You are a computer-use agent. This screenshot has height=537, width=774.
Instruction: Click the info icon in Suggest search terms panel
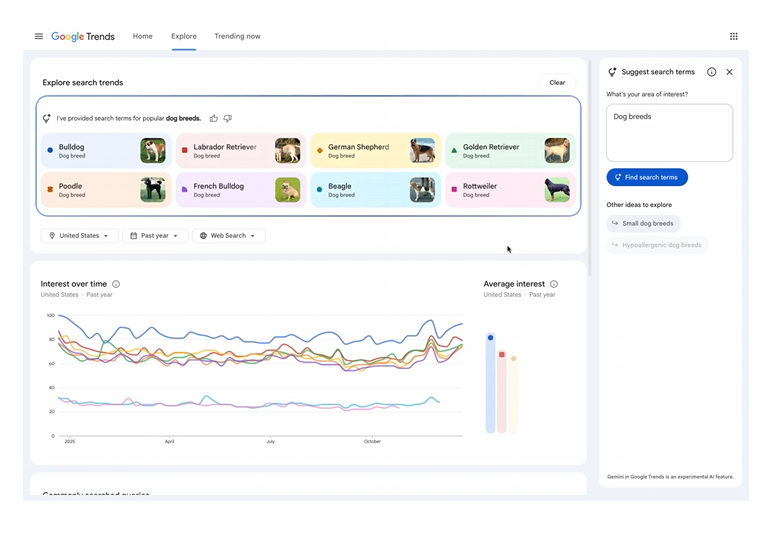711,72
